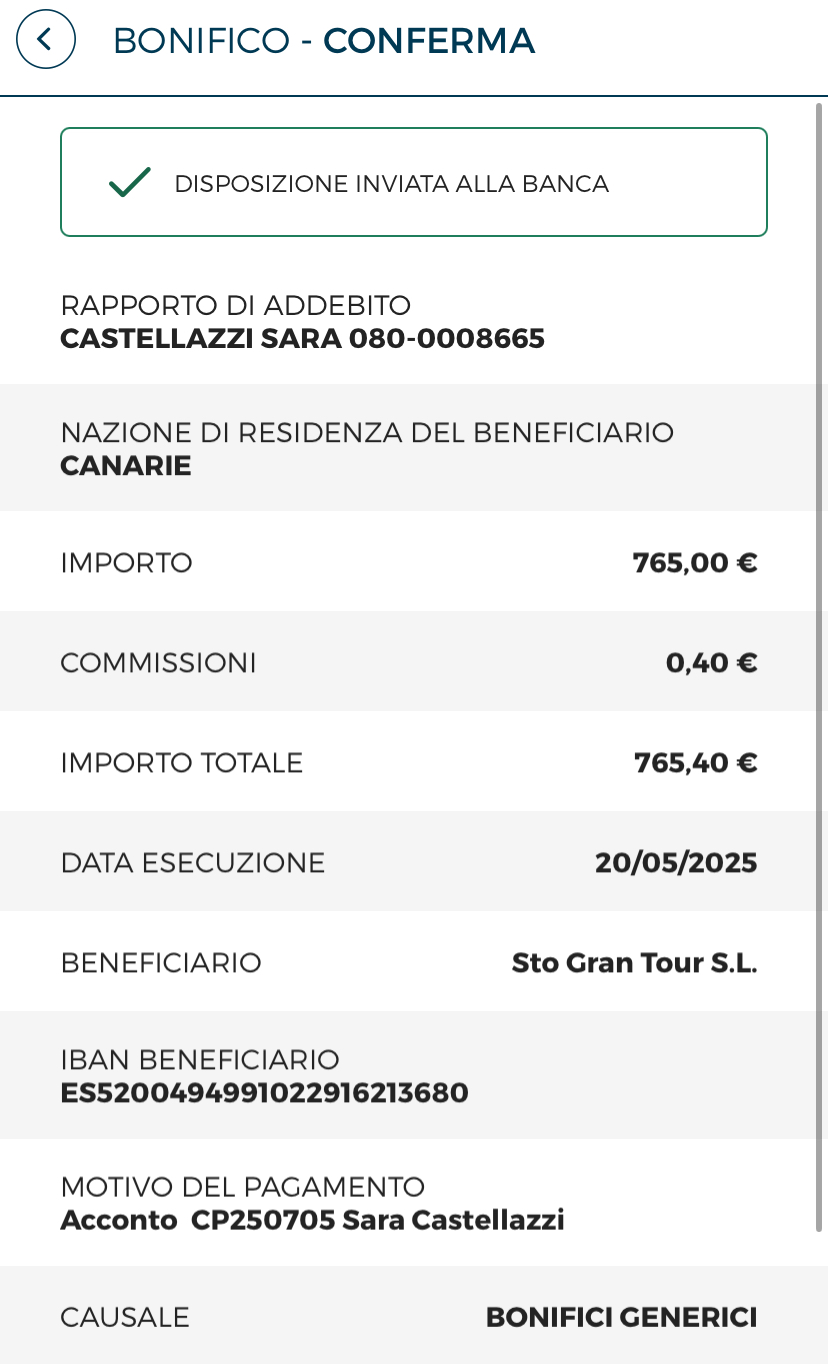Select the beneficiary name Sto Gran Tour S.L.

pos(635,963)
